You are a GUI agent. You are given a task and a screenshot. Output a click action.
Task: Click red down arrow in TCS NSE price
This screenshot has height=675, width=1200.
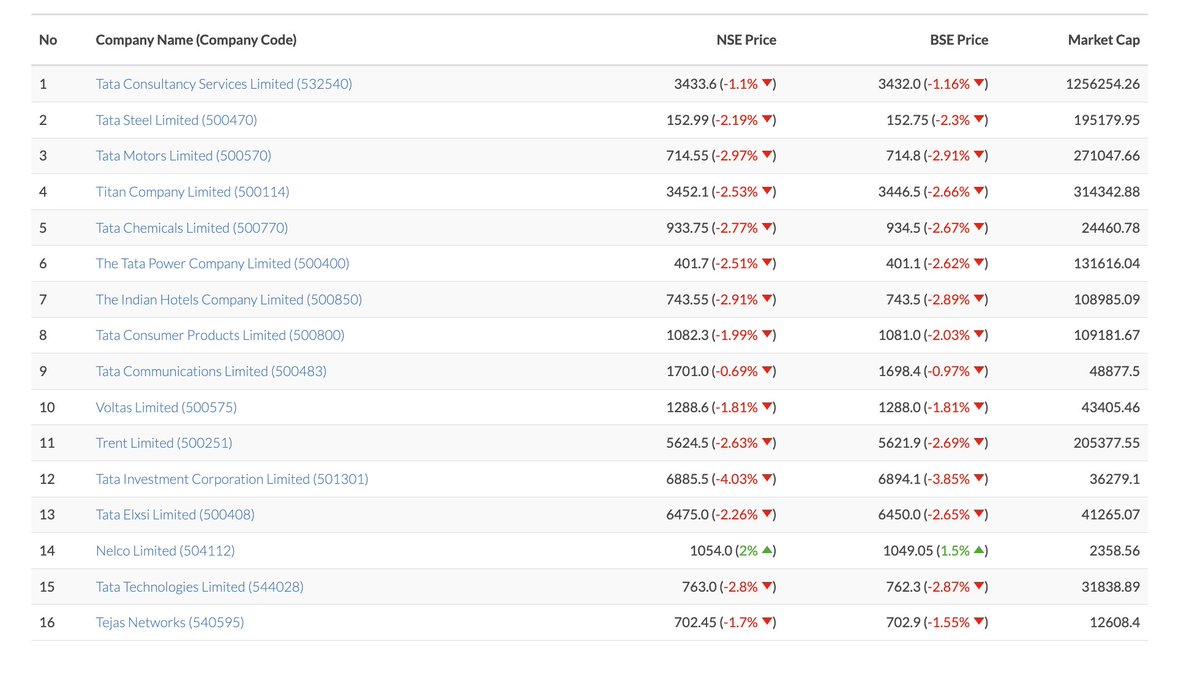(x=767, y=84)
